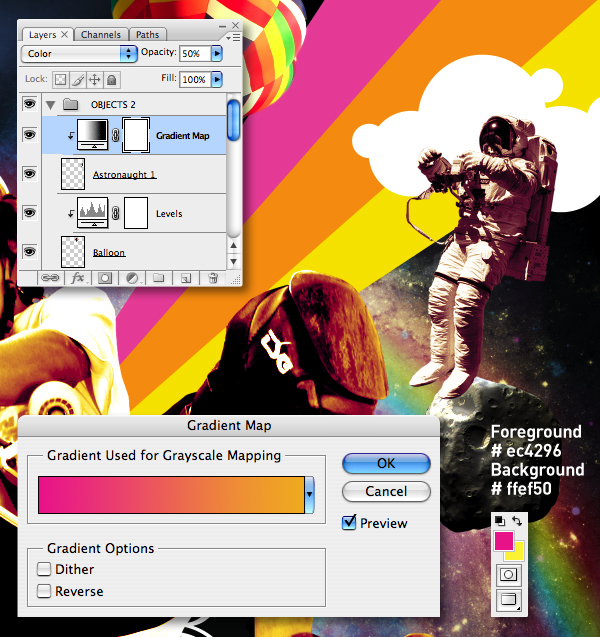This screenshot has width=600, height=637.
Task: Switch to the Channels tab
Action: 101,35
